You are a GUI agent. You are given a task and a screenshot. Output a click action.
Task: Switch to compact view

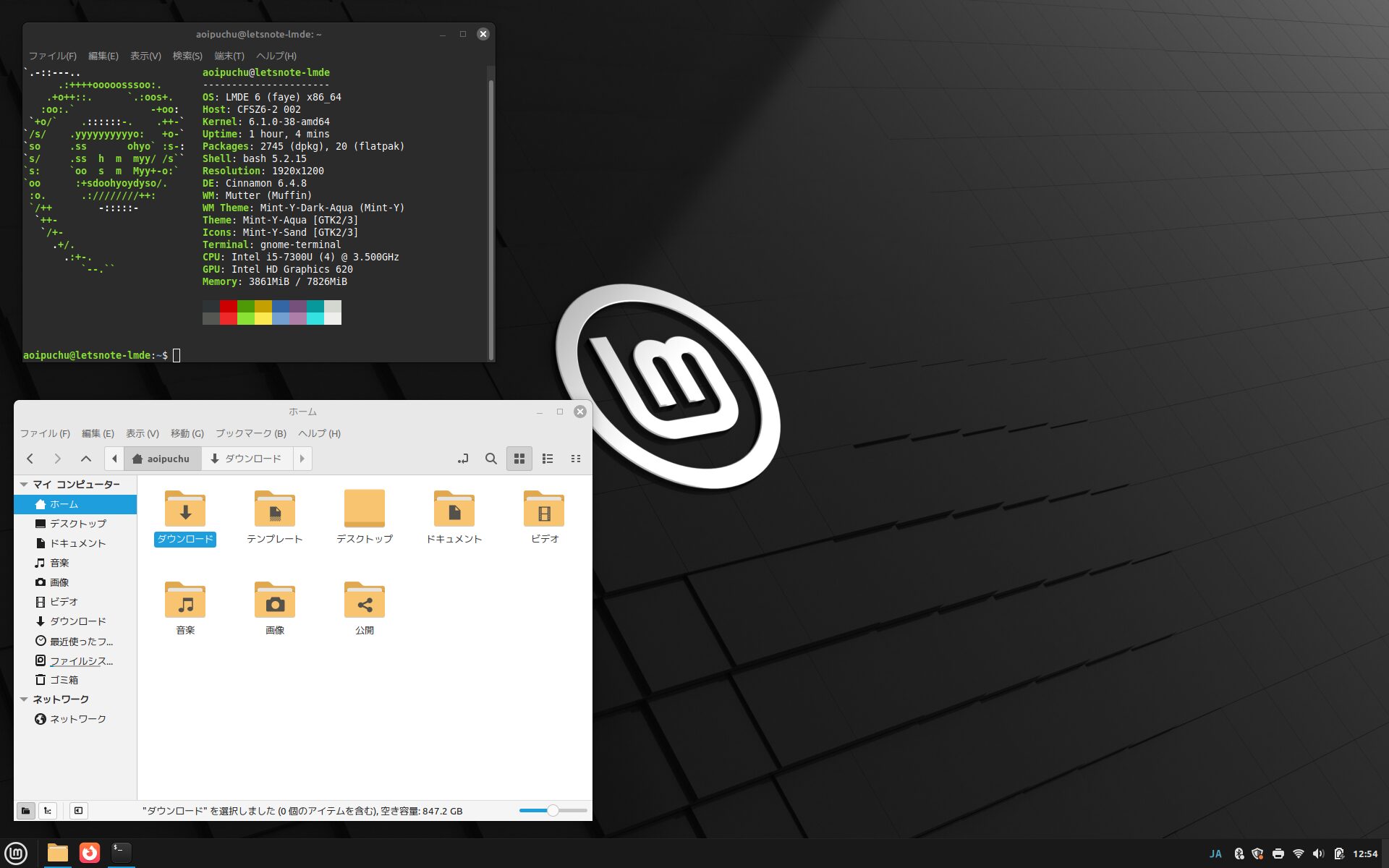pos(576,459)
